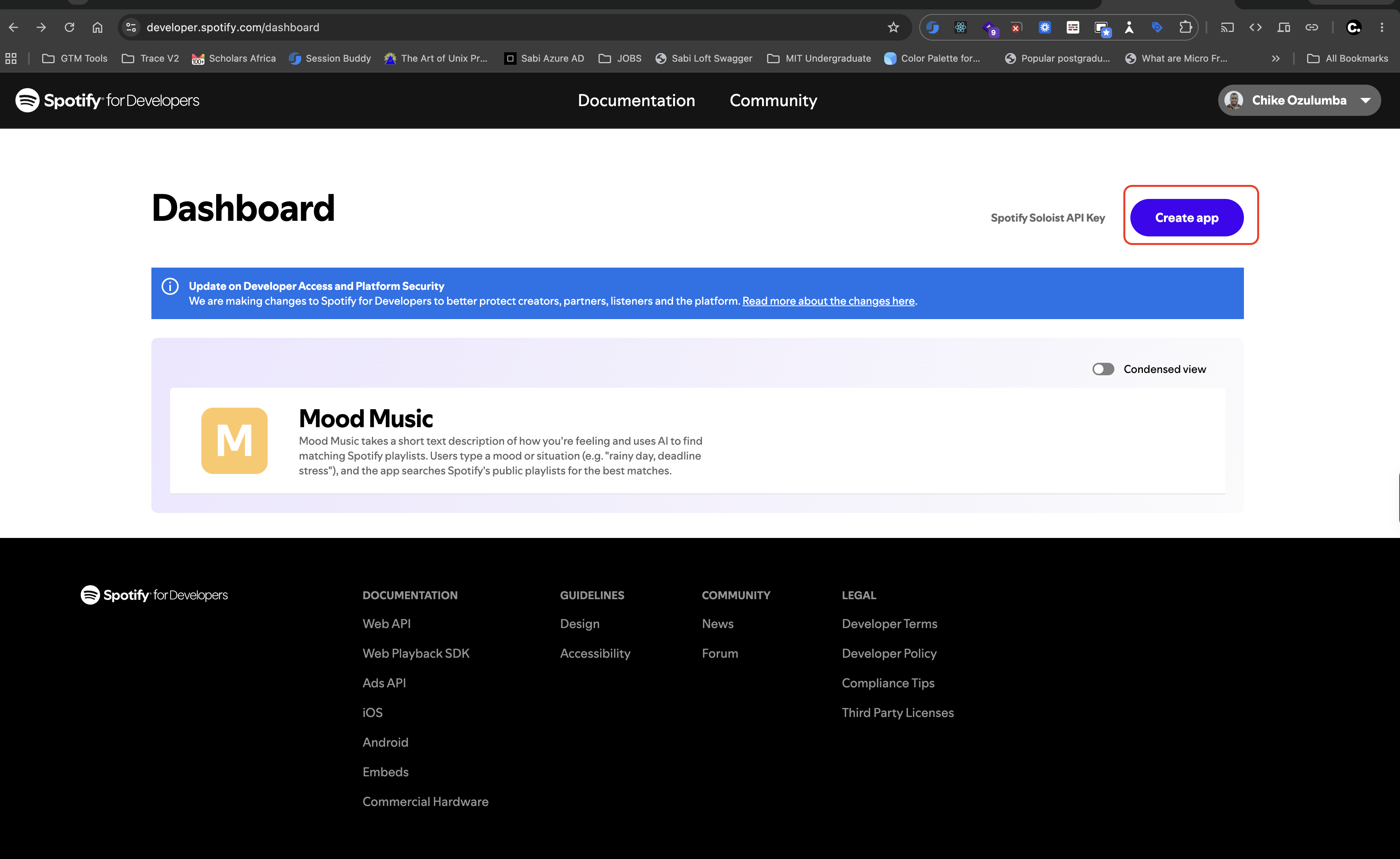Open the Chrome profile avatar
Image resolution: width=1400 pixels, height=859 pixels.
(1354, 27)
